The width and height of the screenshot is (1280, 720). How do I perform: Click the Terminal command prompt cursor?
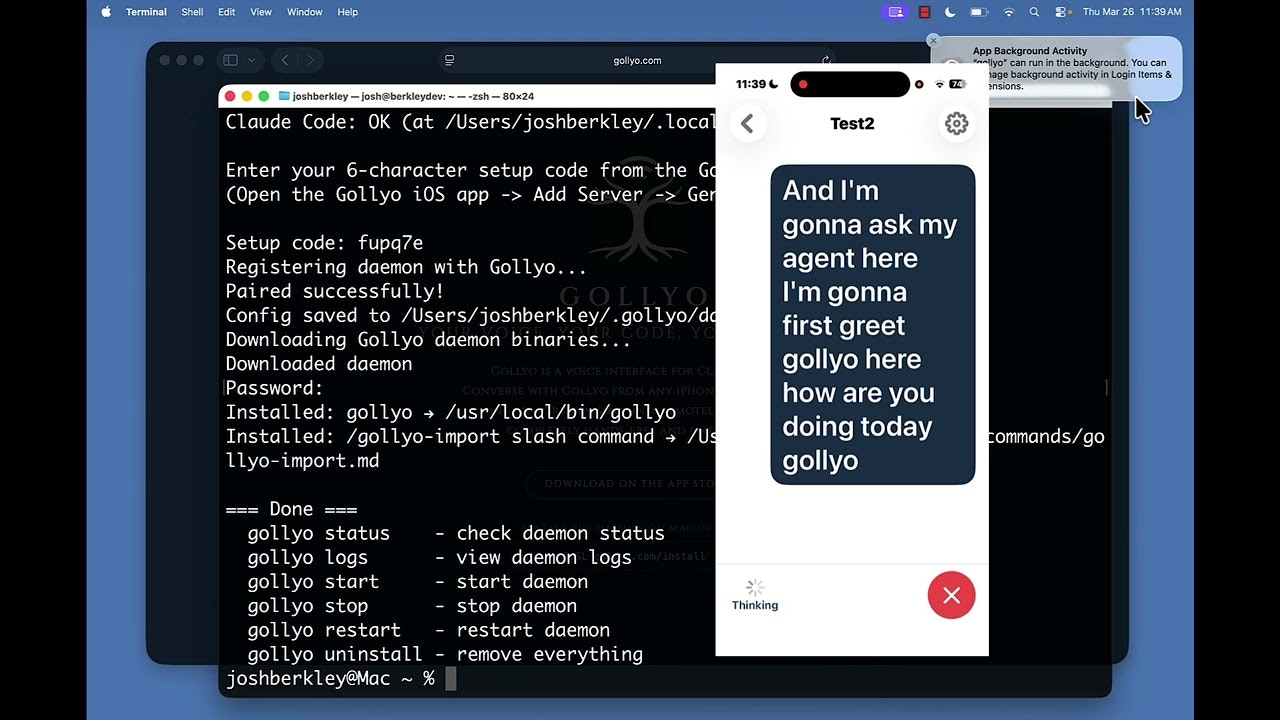pyautogui.click(x=451, y=679)
